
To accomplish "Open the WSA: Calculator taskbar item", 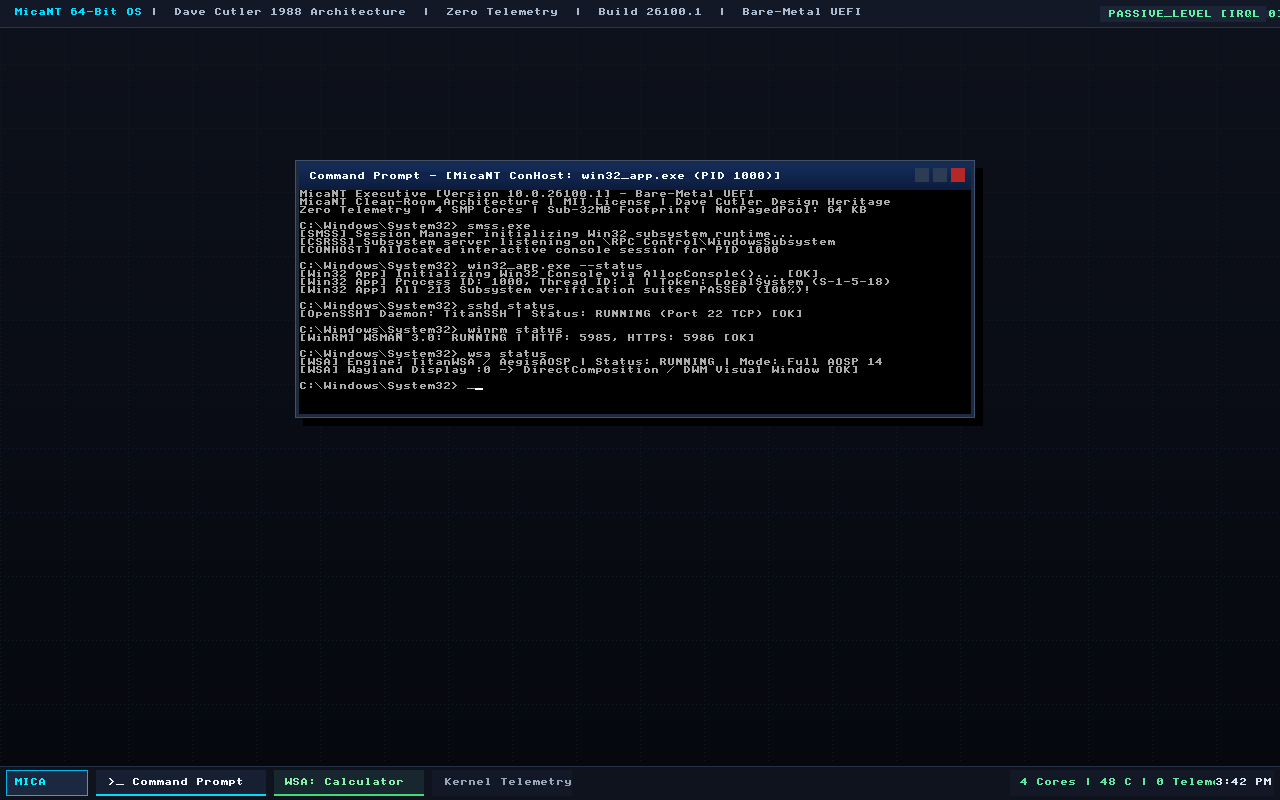I will (349, 782).
